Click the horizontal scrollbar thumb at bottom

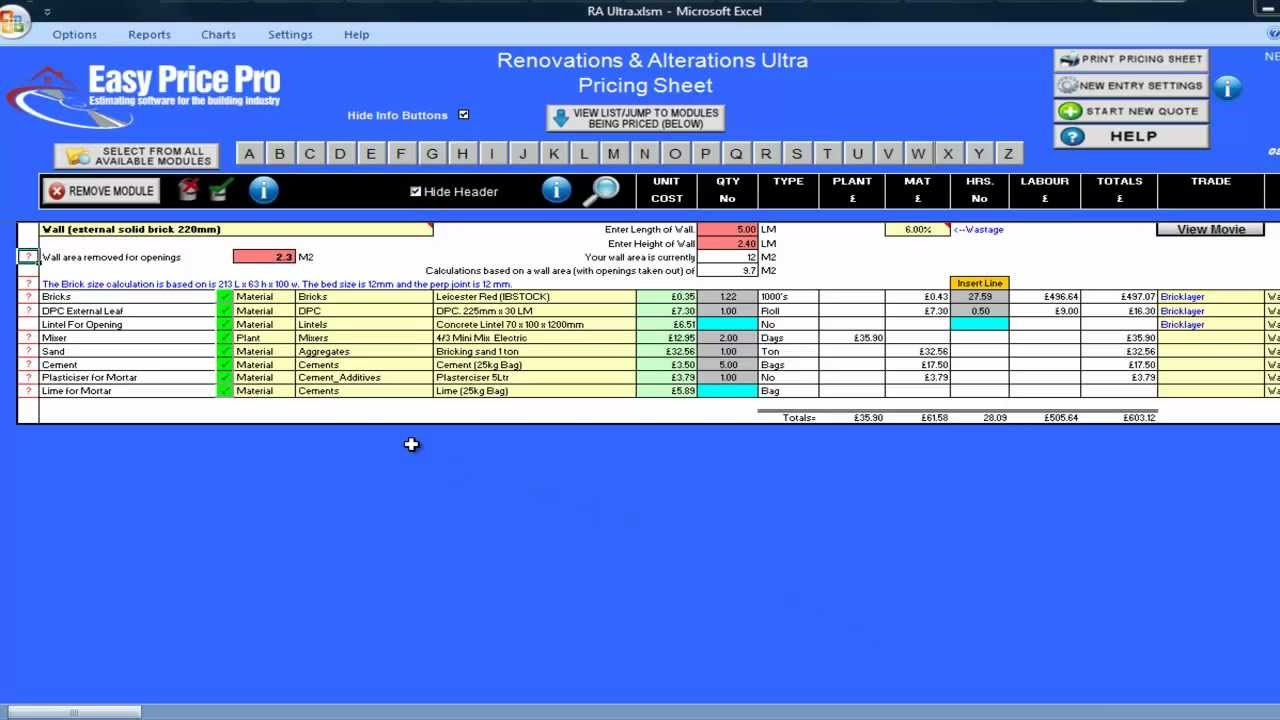(x=73, y=712)
